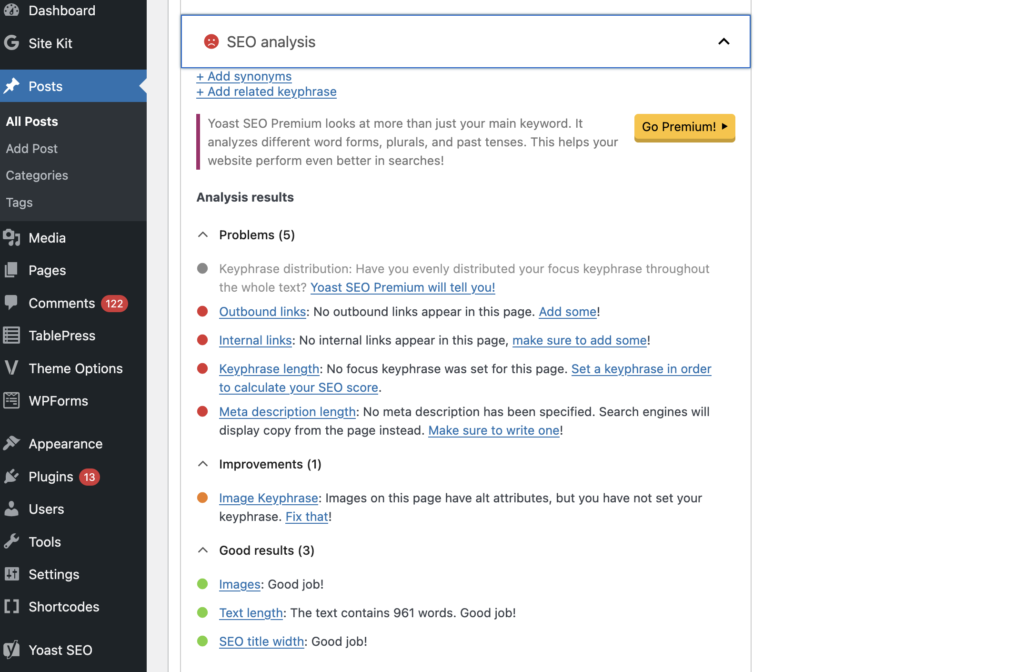Click the Site Kit Google icon
This screenshot has width=1024, height=672.
coord(11,43)
